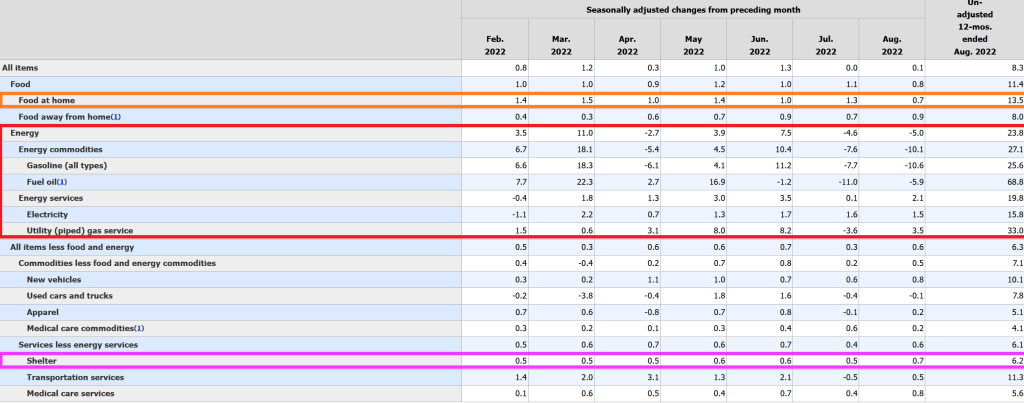Screen dimensions: 1024x403
Task: Click the Electricity row label
Action: [48, 214]
